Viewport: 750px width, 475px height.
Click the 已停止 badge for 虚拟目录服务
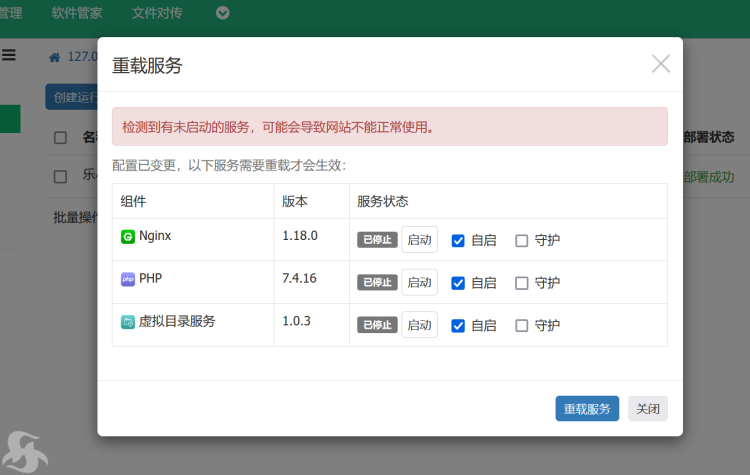[377, 325]
